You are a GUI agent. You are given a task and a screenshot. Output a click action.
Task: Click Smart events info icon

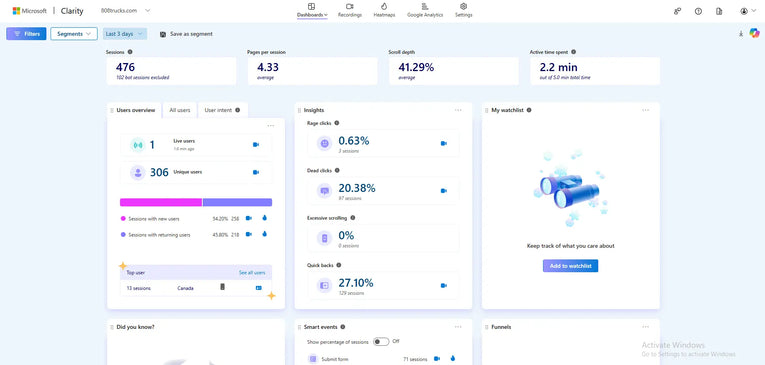(342, 327)
